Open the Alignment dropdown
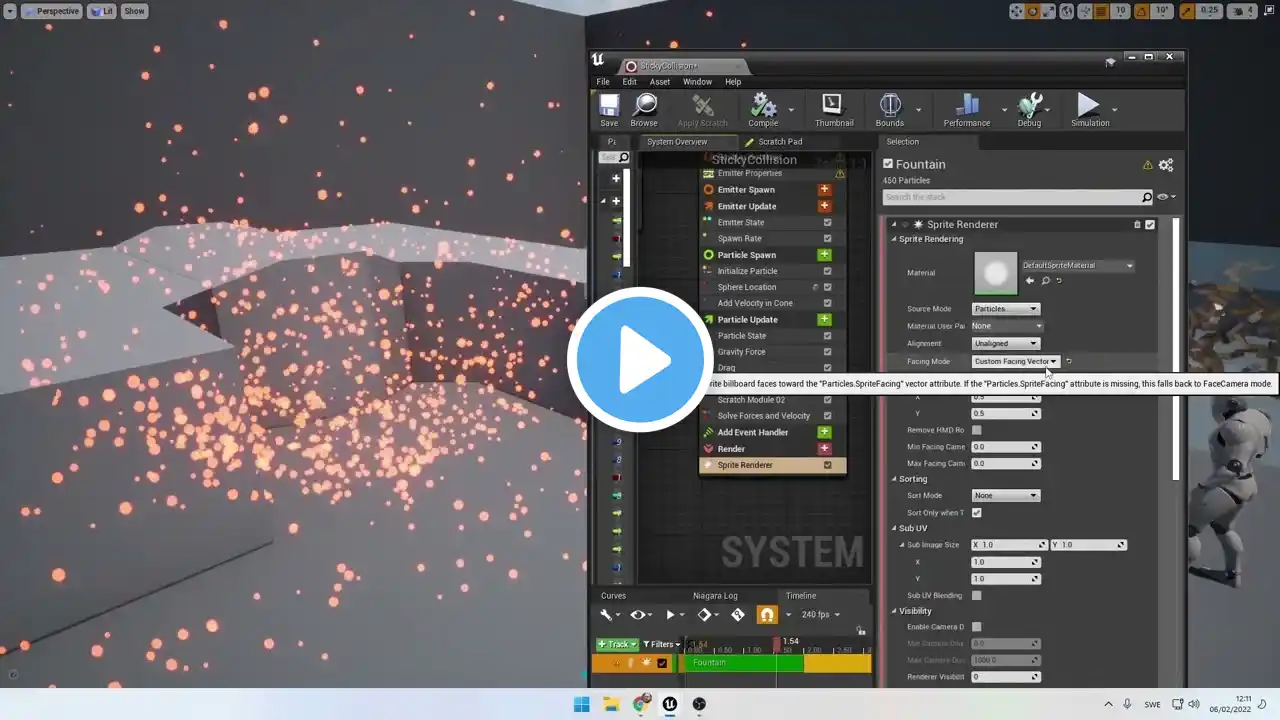This screenshot has height=720, width=1280. [1006, 344]
